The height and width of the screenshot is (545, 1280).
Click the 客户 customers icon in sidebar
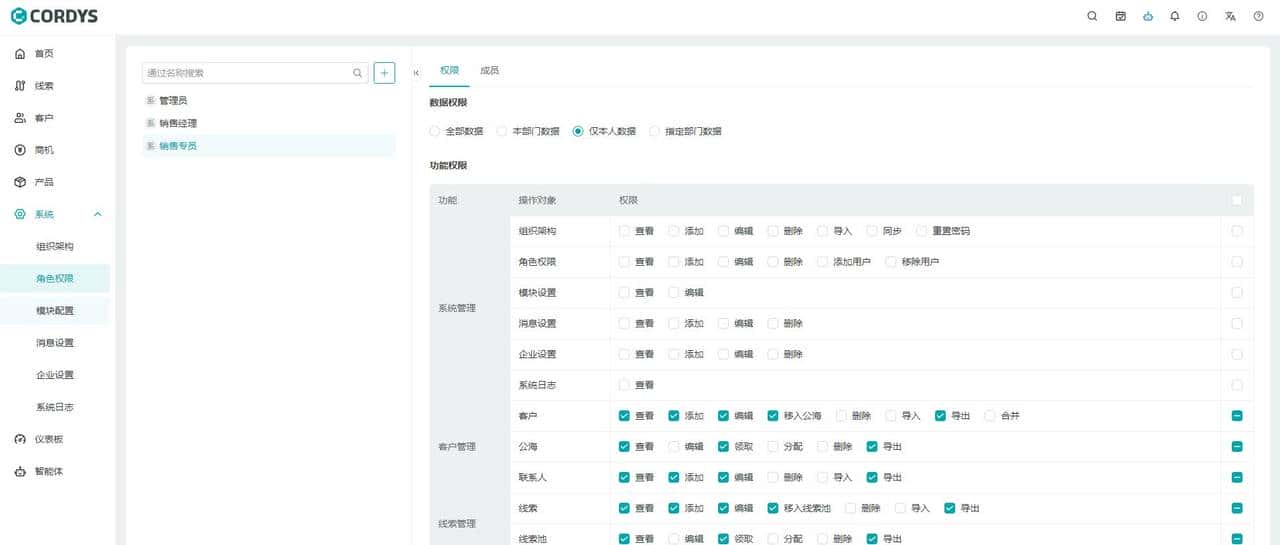20,118
